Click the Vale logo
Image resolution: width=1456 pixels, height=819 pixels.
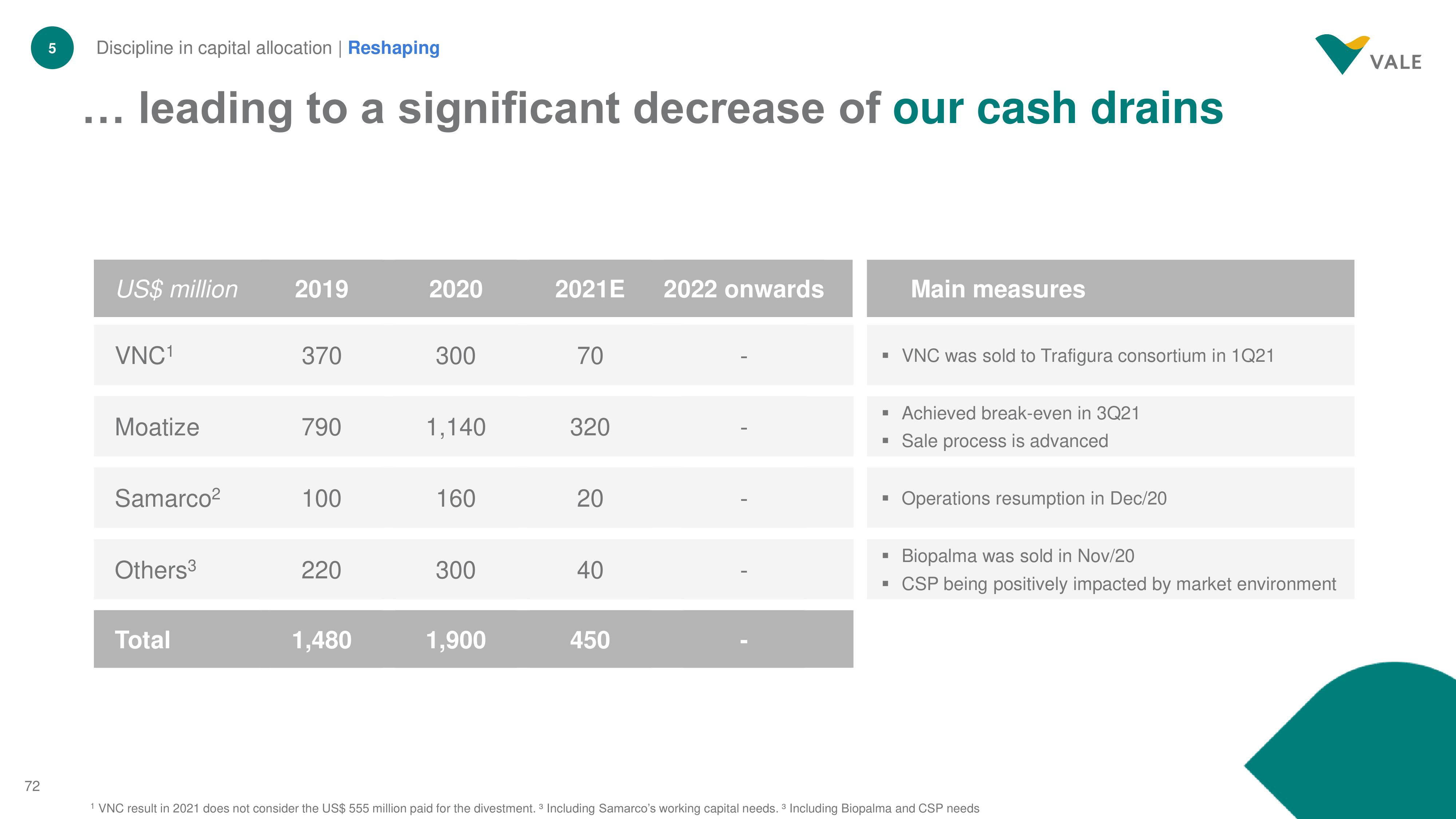pyautogui.click(x=1368, y=54)
